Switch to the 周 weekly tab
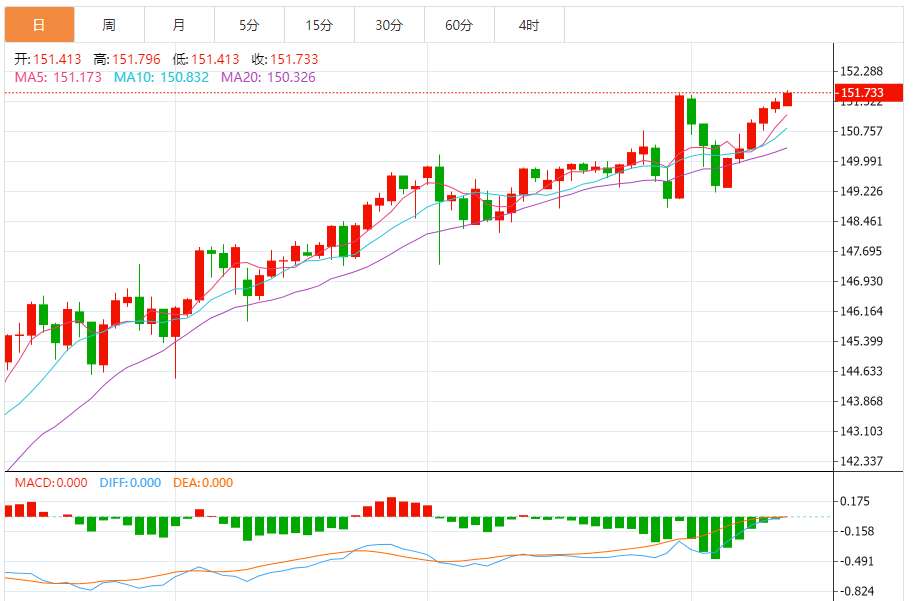Image resolution: width=915 pixels, height=601 pixels. coord(109,25)
